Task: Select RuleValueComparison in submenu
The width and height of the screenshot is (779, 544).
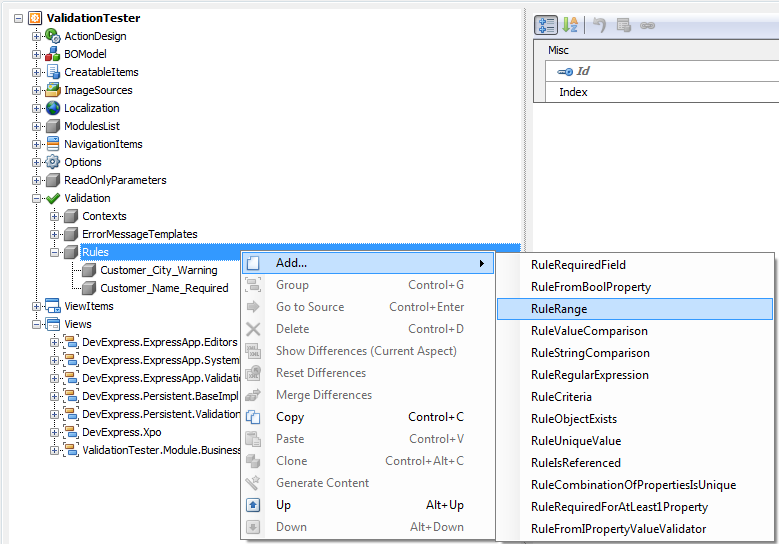Action: point(635,331)
